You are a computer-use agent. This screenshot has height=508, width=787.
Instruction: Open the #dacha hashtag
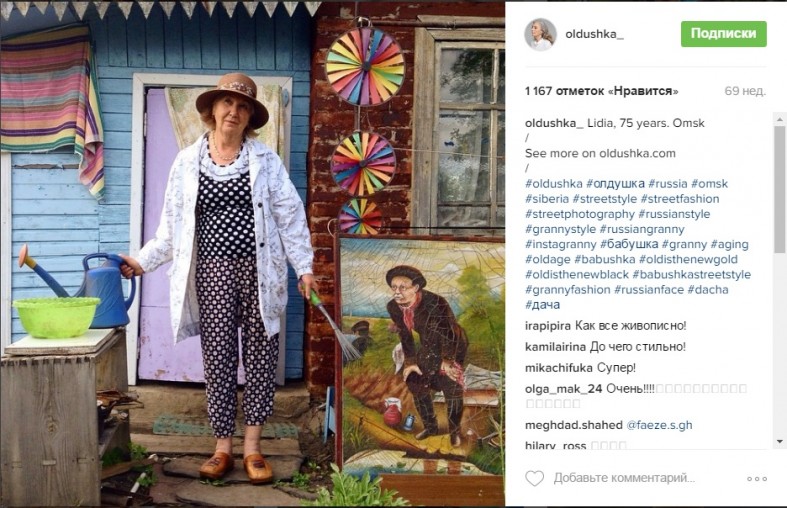pyautogui.click(x=708, y=289)
